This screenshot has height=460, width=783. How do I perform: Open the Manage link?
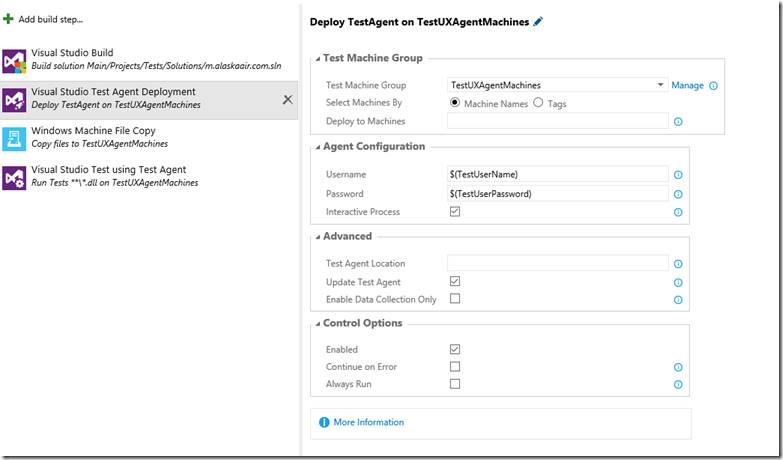click(687, 86)
